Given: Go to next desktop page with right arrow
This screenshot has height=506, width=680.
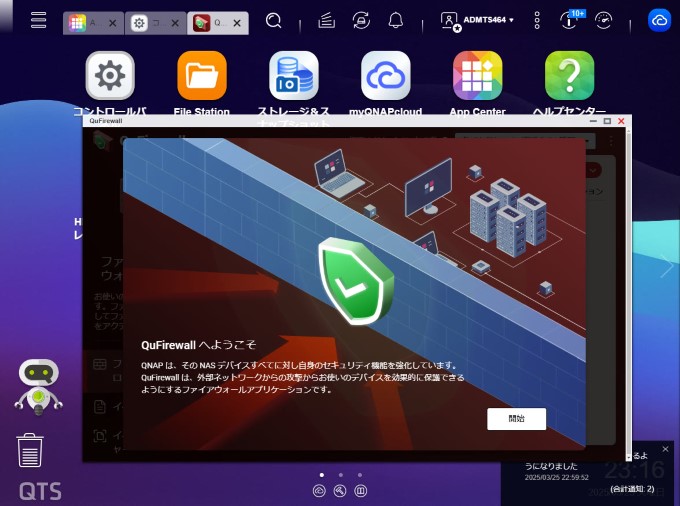Looking at the screenshot, I should (667, 266).
